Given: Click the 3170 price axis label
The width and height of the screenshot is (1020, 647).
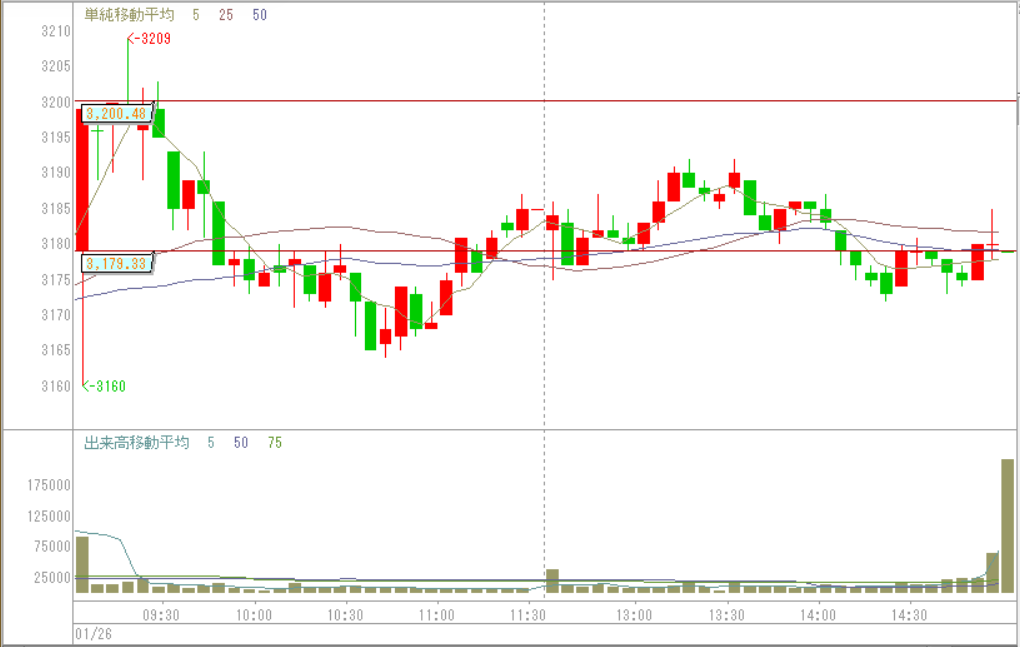Looking at the screenshot, I should [56, 315].
